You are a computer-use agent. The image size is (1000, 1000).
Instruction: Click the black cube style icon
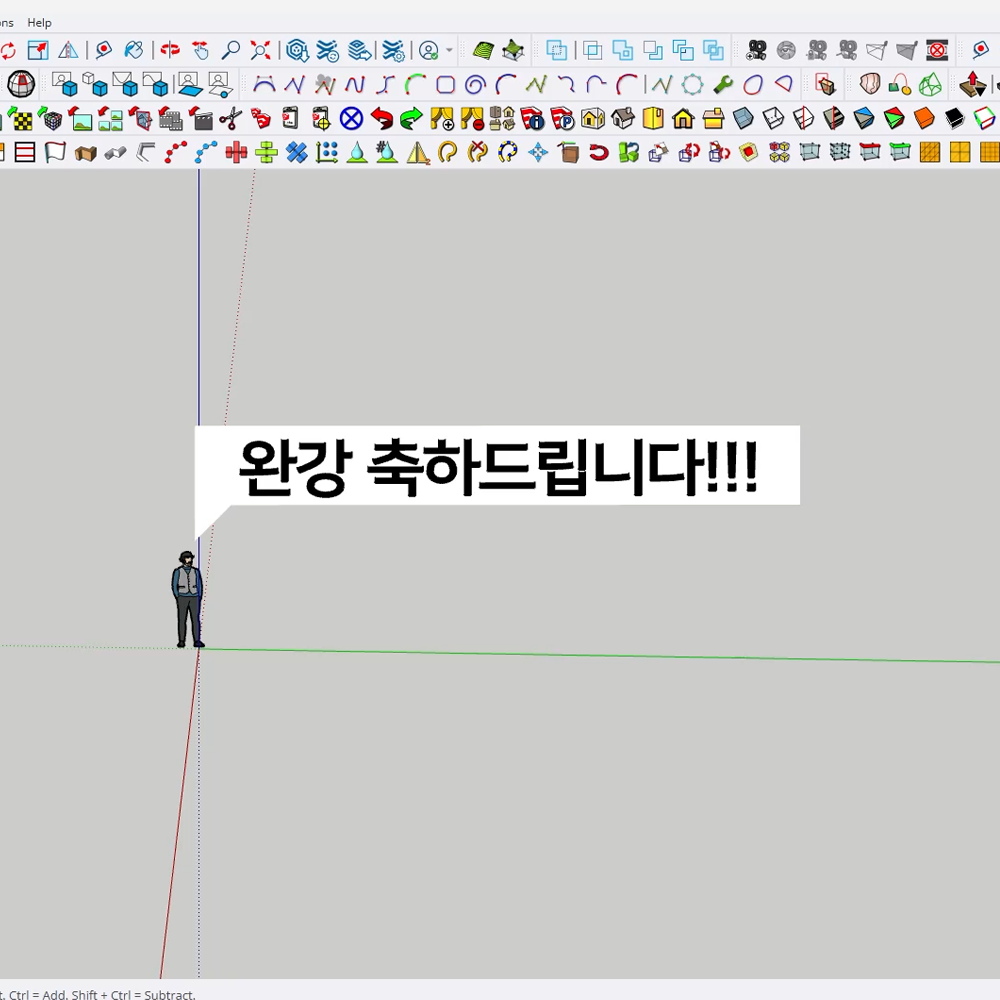[955, 120]
